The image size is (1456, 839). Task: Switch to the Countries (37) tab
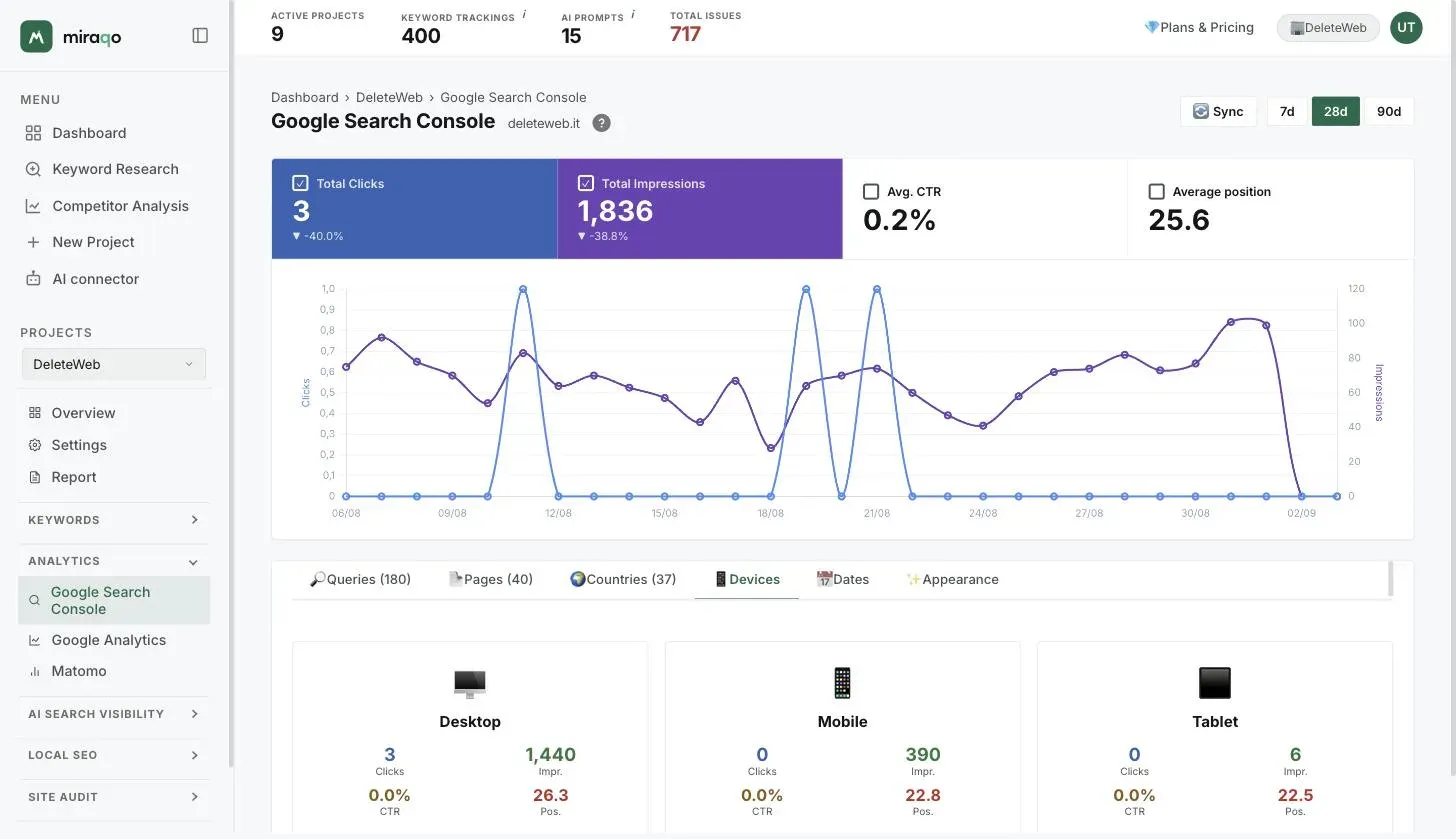622,579
